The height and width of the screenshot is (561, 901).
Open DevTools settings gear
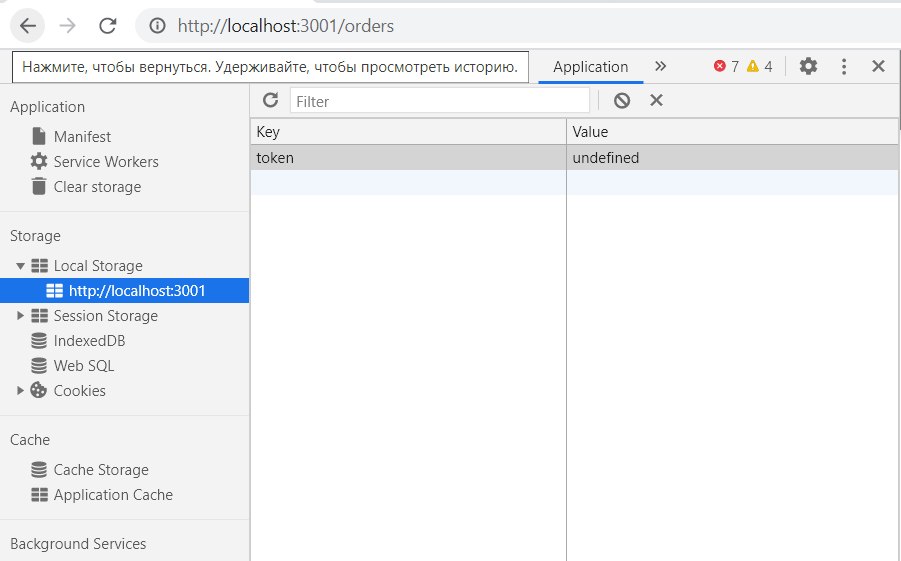pos(808,66)
